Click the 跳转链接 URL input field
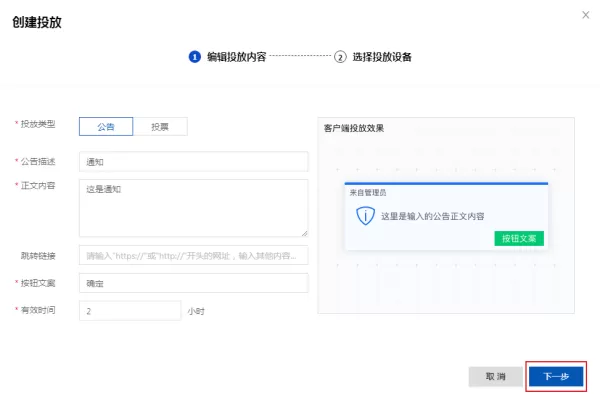This screenshot has width=600, height=395. click(194, 255)
